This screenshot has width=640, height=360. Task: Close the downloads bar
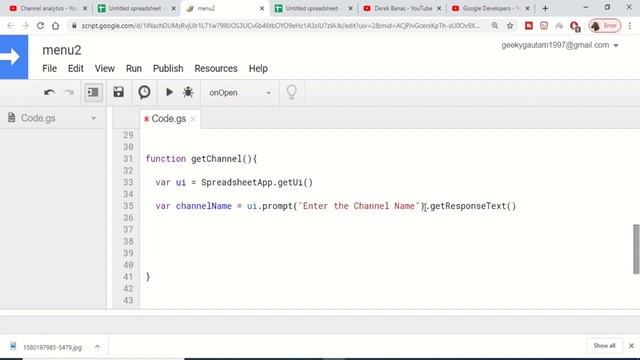pos(631,346)
